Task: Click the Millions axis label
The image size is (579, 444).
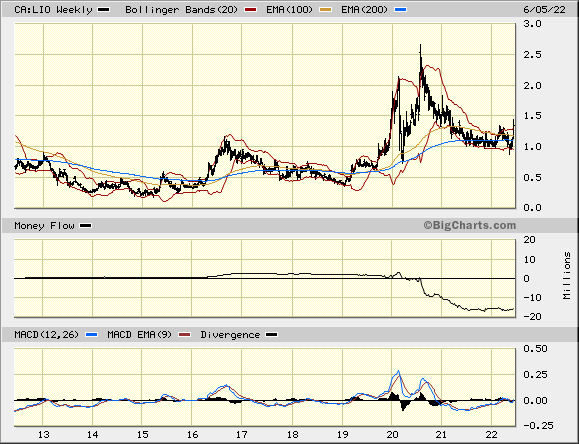Action: click(x=567, y=276)
